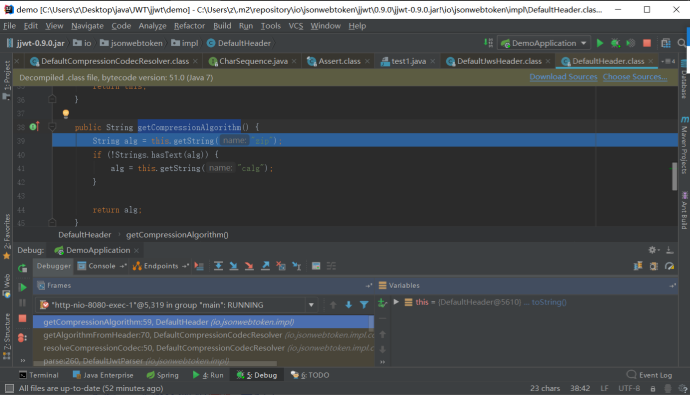This screenshot has height=395, width=690.
Task: Click Step Over debugger icon
Action: (218, 266)
